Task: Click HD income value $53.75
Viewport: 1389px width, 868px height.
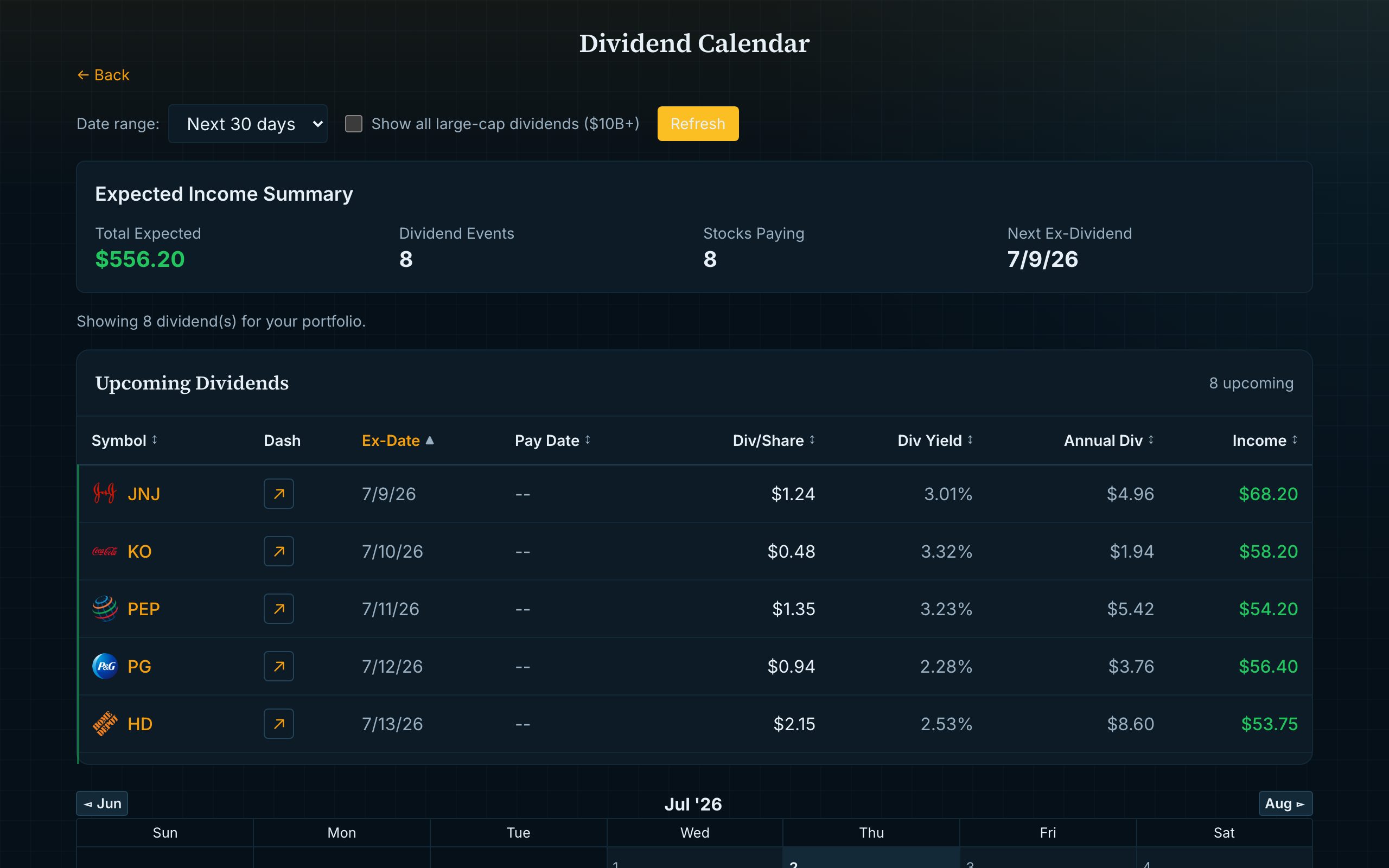Action: point(1269,723)
